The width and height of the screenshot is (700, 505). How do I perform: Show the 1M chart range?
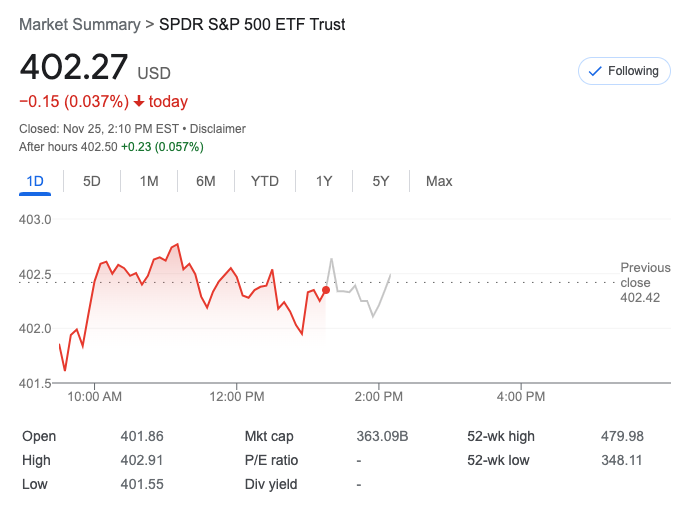tap(149, 181)
